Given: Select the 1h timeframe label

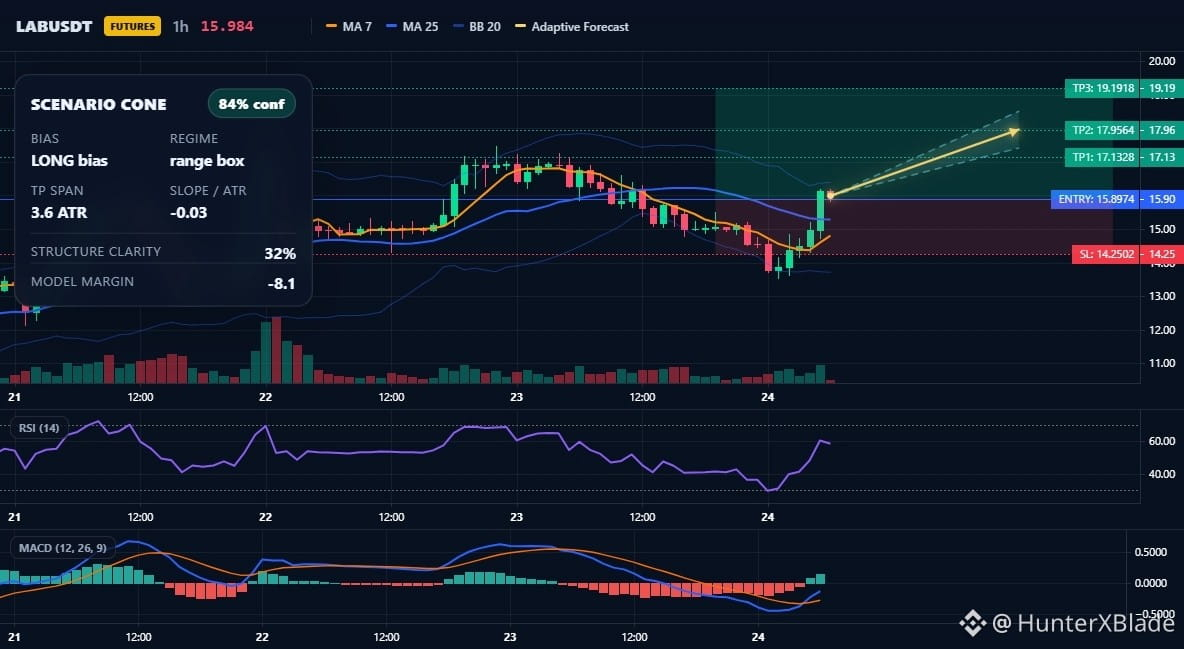Looking at the screenshot, I should 180,26.
